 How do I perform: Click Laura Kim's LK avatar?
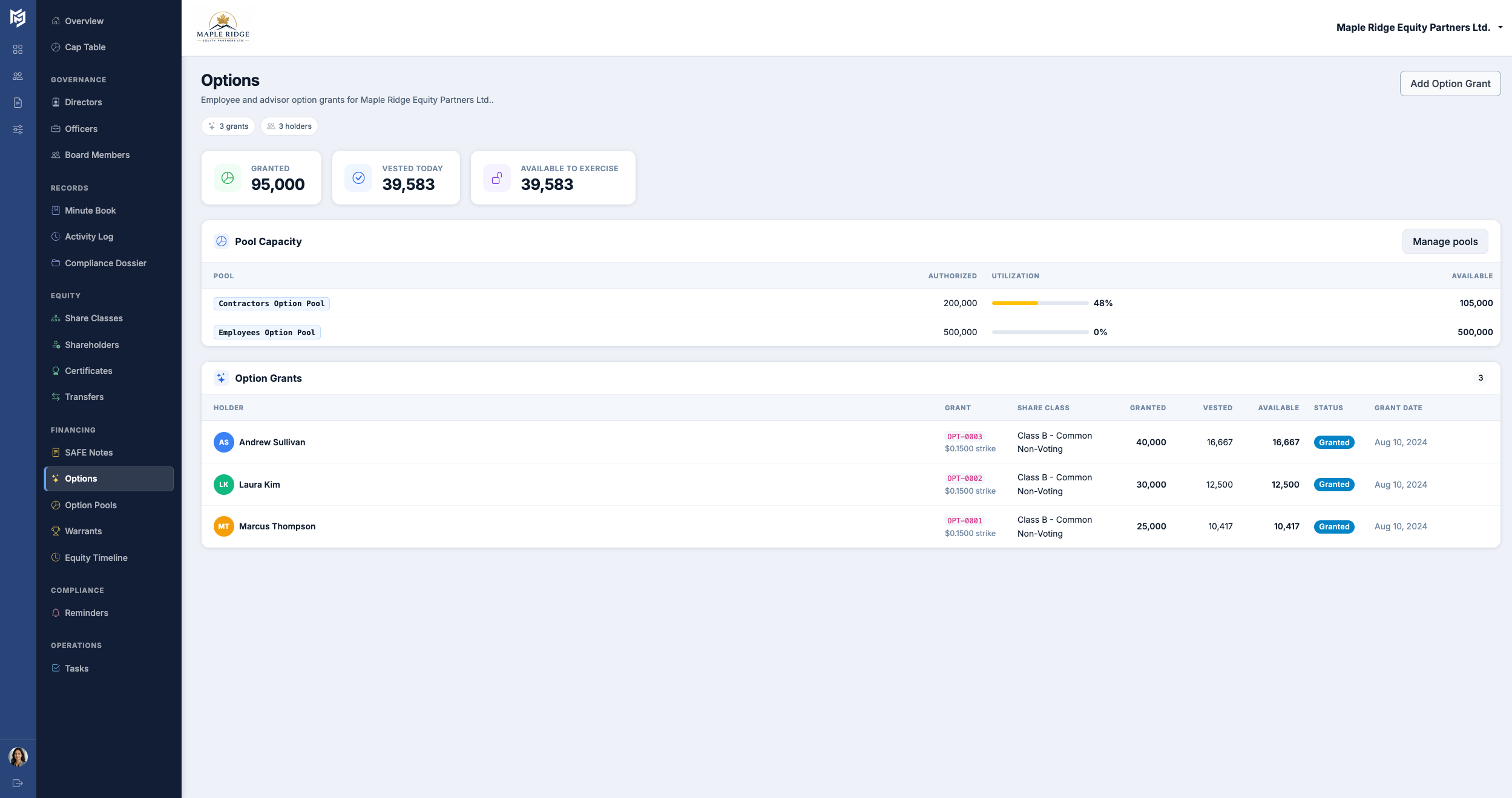coord(223,485)
